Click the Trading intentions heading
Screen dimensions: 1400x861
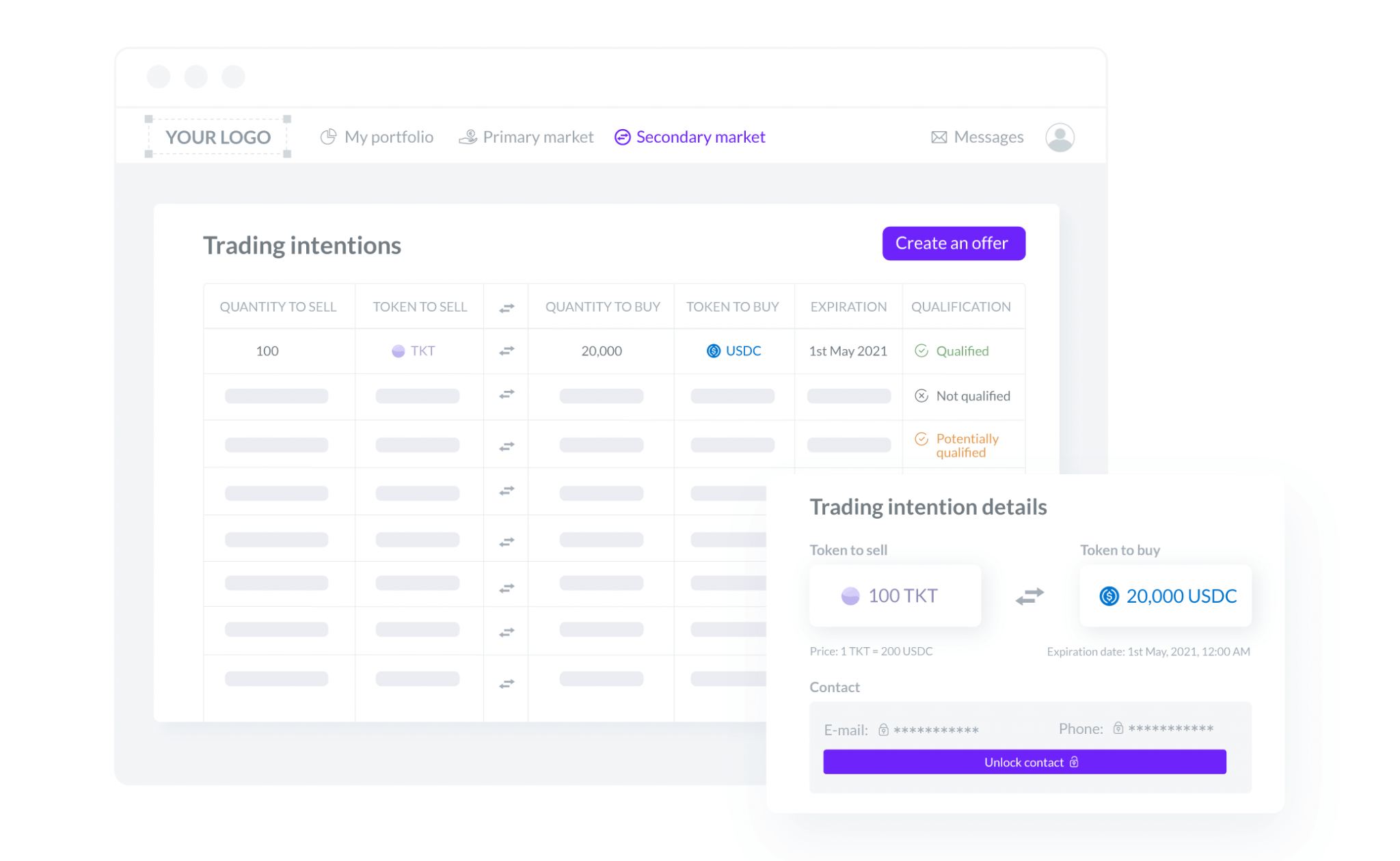coord(302,245)
